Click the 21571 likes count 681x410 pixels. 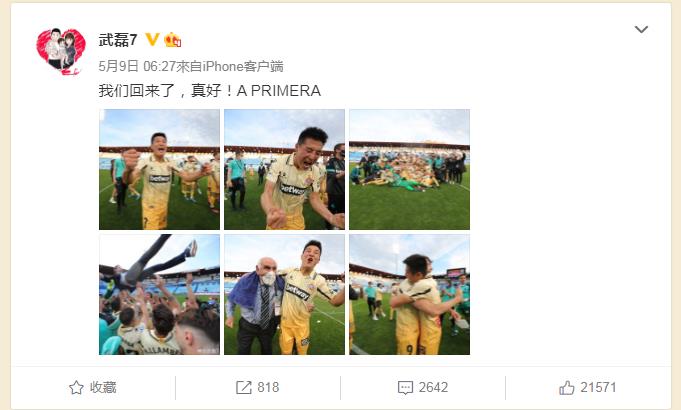click(x=598, y=387)
